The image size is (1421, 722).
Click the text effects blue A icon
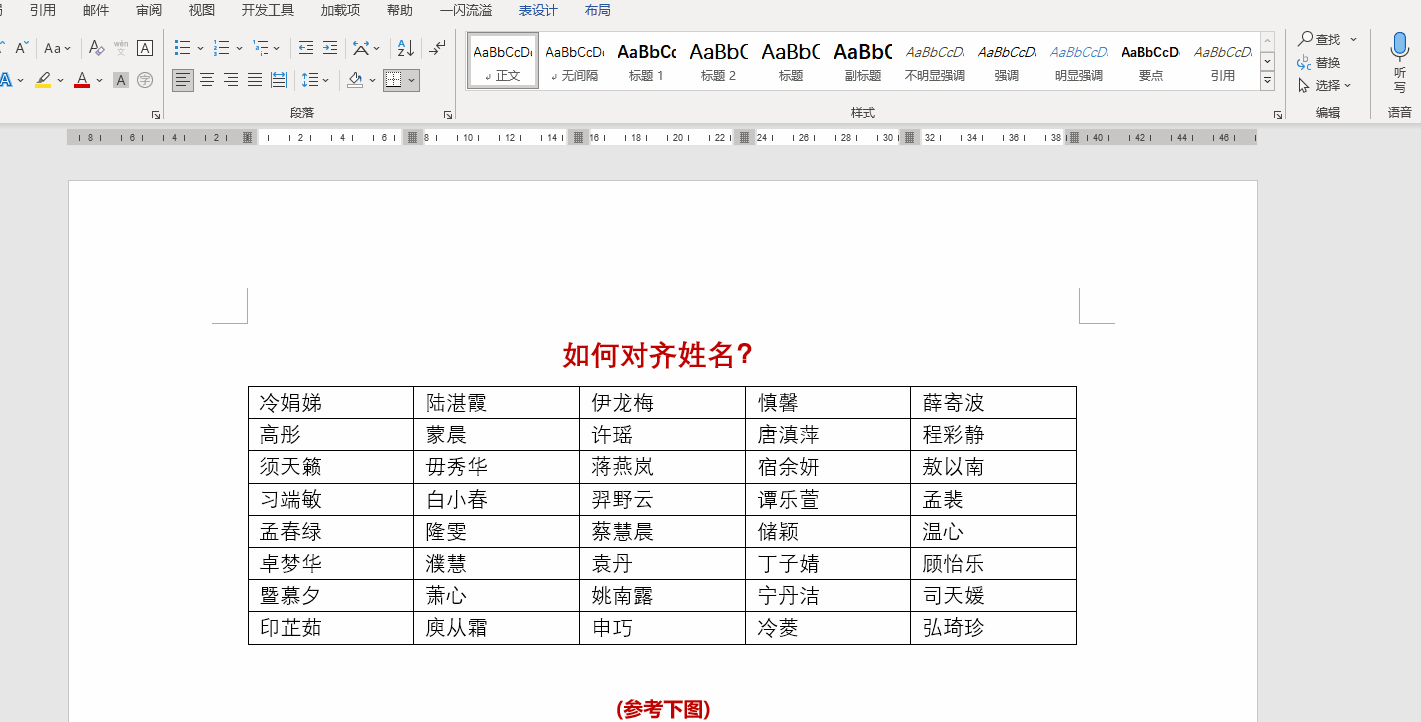(x=6, y=80)
